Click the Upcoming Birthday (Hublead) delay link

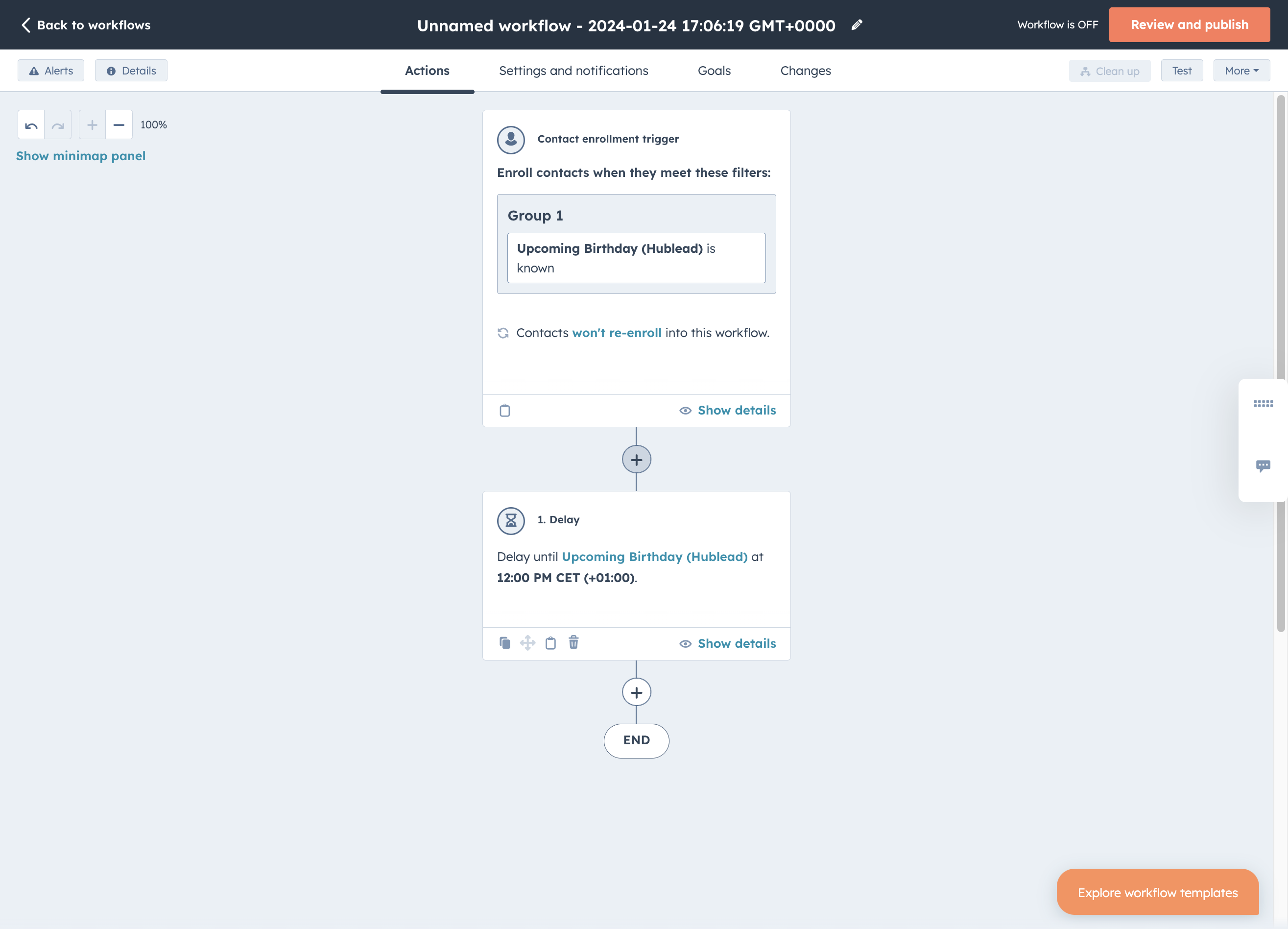[654, 557]
